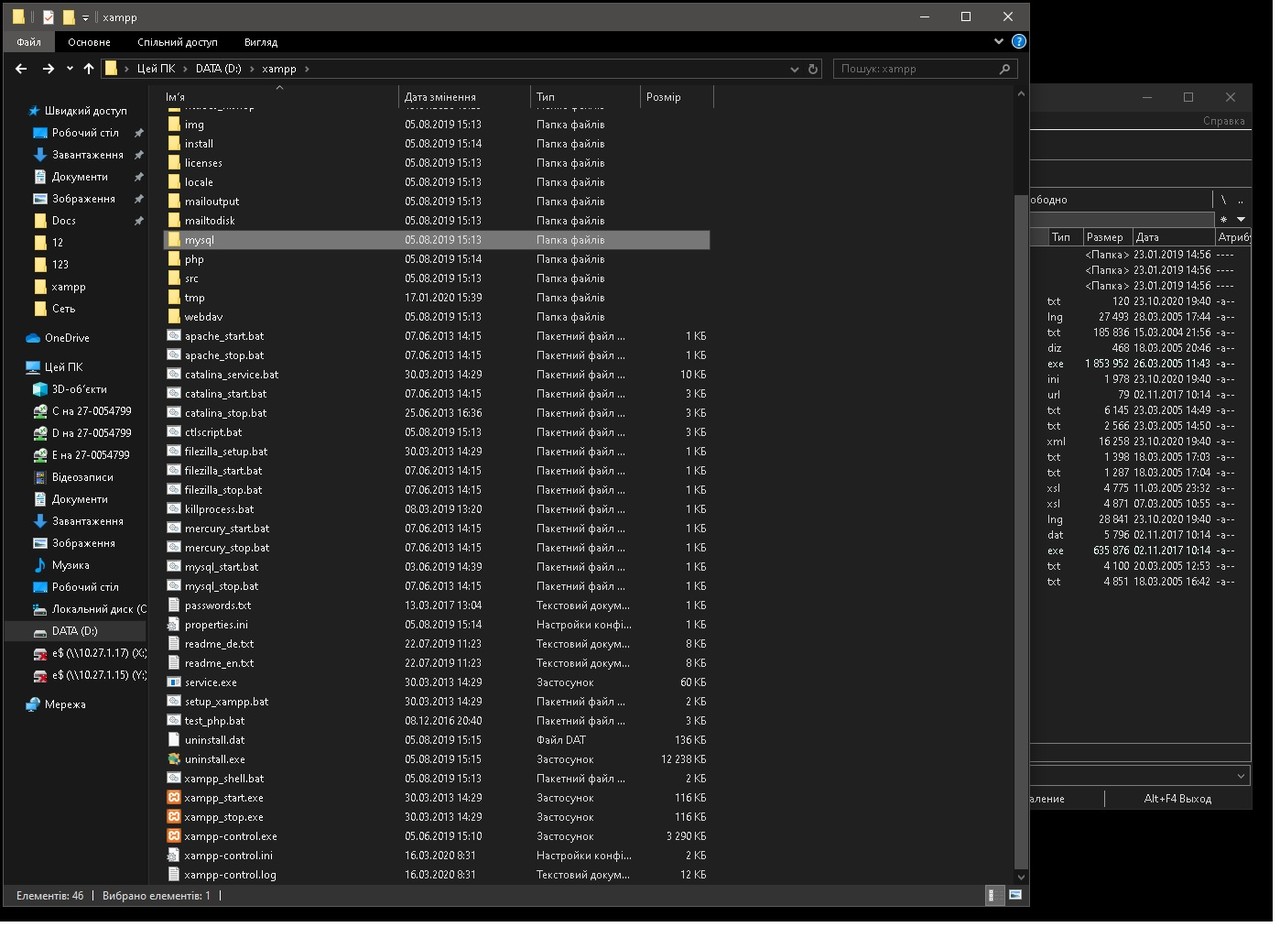Select the uninstall.exe file icon
Viewport: 1280px width, 938px height.
click(x=173, y=759)
